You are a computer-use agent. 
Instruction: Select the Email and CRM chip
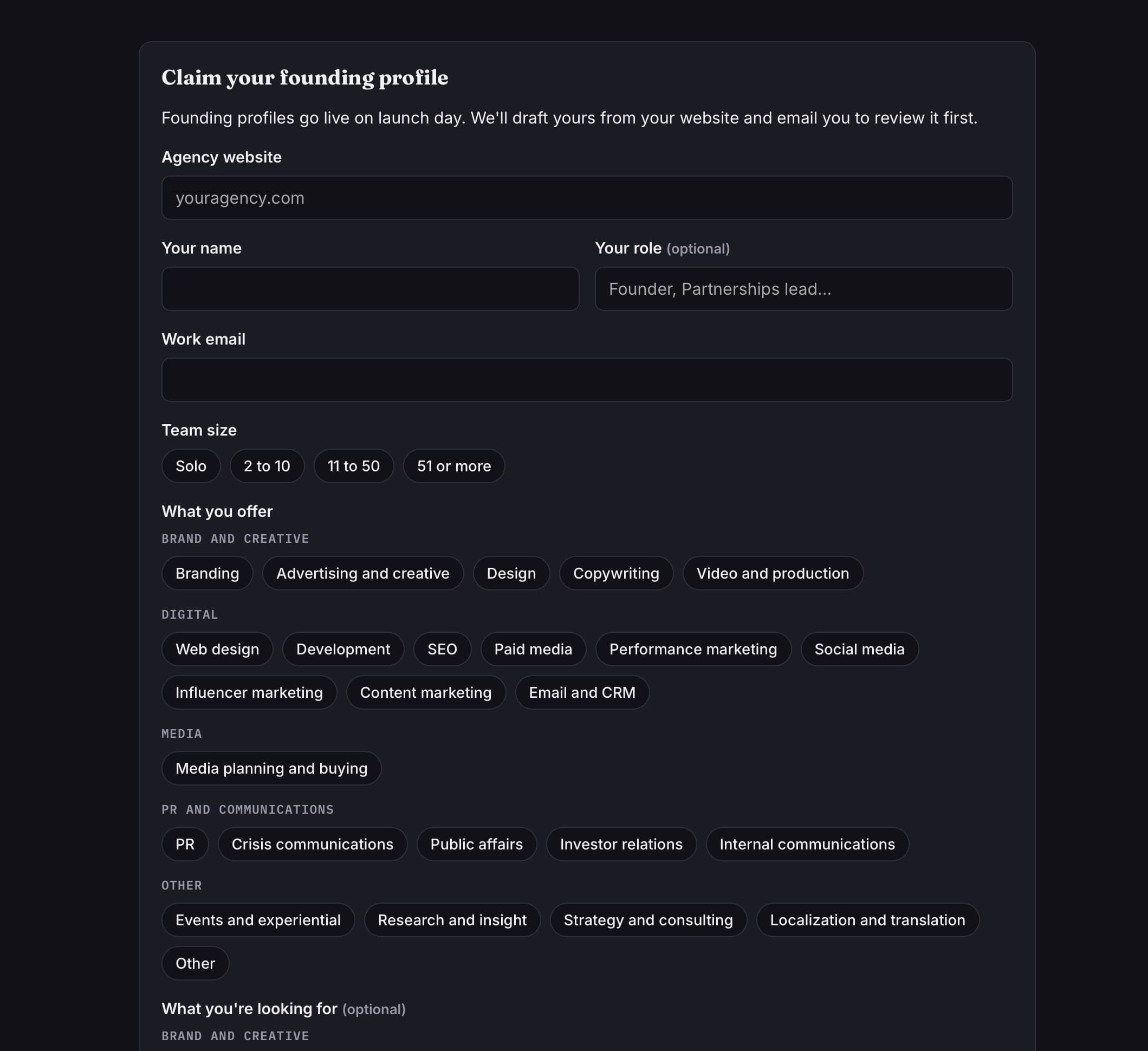click(582, 692)
